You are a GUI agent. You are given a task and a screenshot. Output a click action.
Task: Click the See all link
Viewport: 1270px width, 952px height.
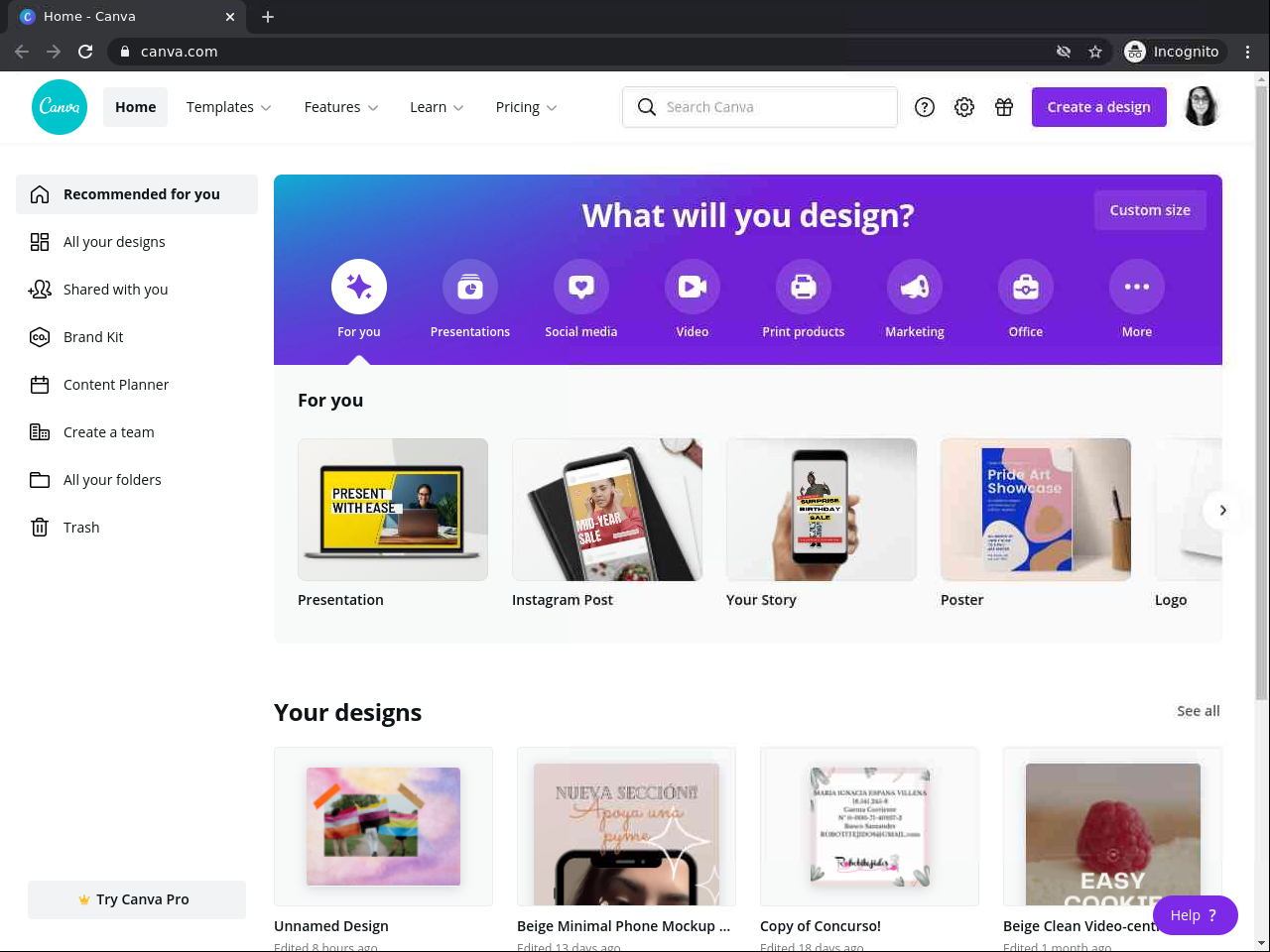tap(1199, 711)
